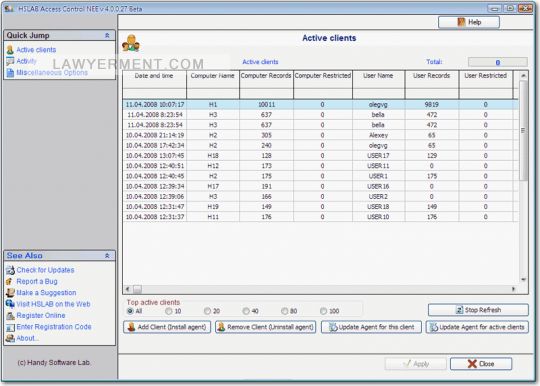Click the horizontal scrollbar left arrow
The image size is (540, 386).
click(x=128, y=289)
